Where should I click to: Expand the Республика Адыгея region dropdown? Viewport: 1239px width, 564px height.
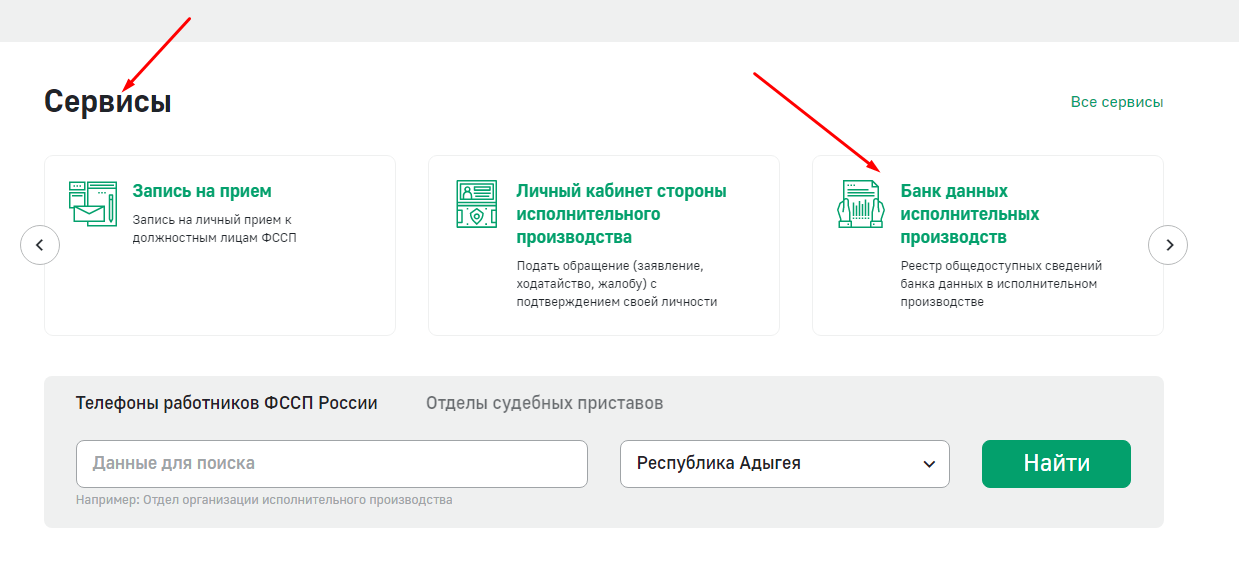coord(785,464)
